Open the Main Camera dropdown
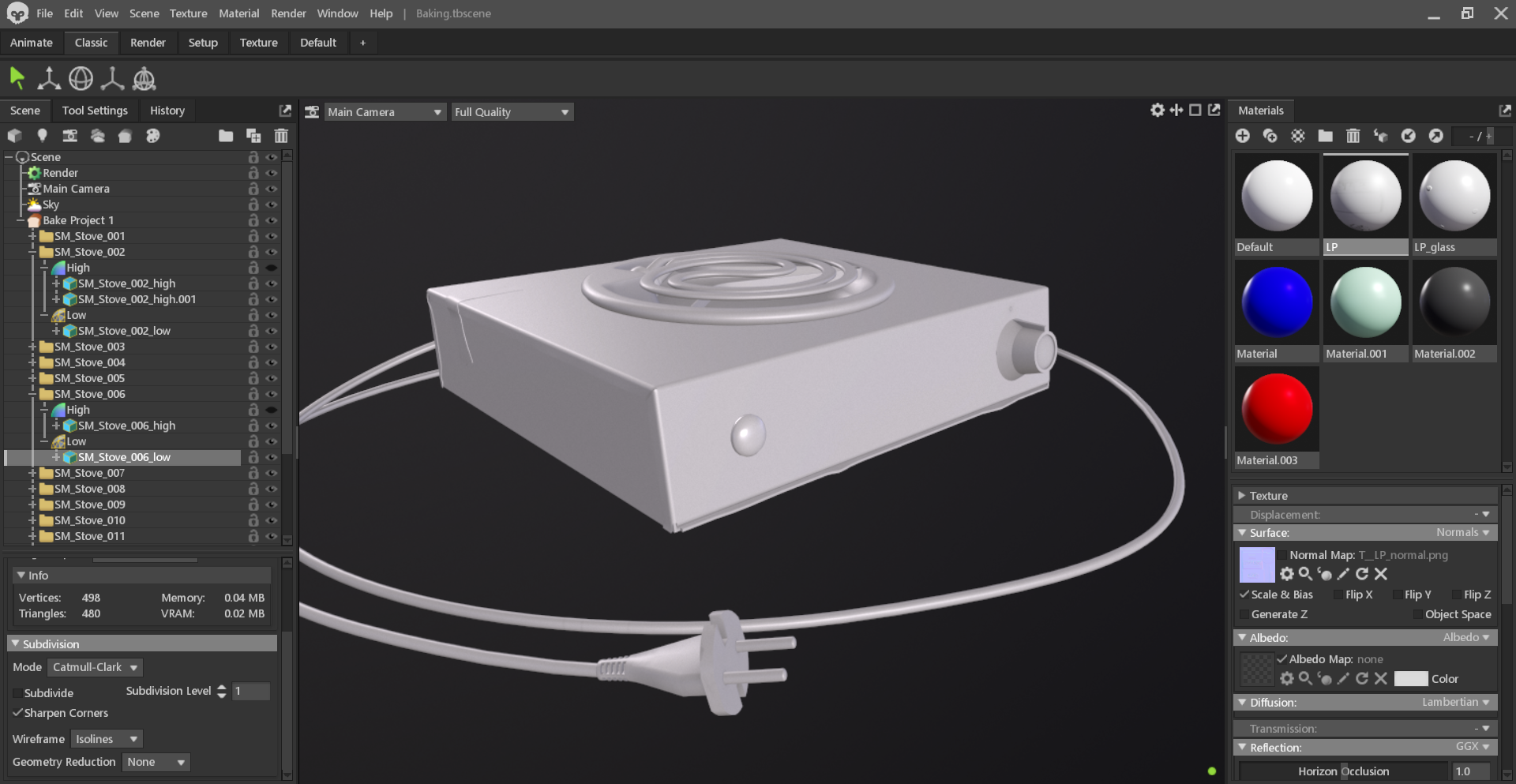The image size is (1516, 784). tap(385, 112)
